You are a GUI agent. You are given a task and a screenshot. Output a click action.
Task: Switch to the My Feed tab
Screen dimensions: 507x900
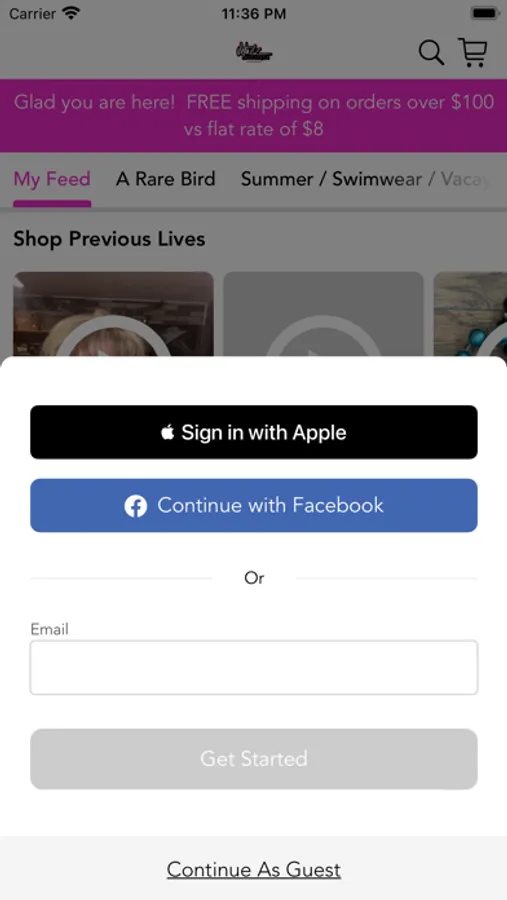[x=52, y=179]
